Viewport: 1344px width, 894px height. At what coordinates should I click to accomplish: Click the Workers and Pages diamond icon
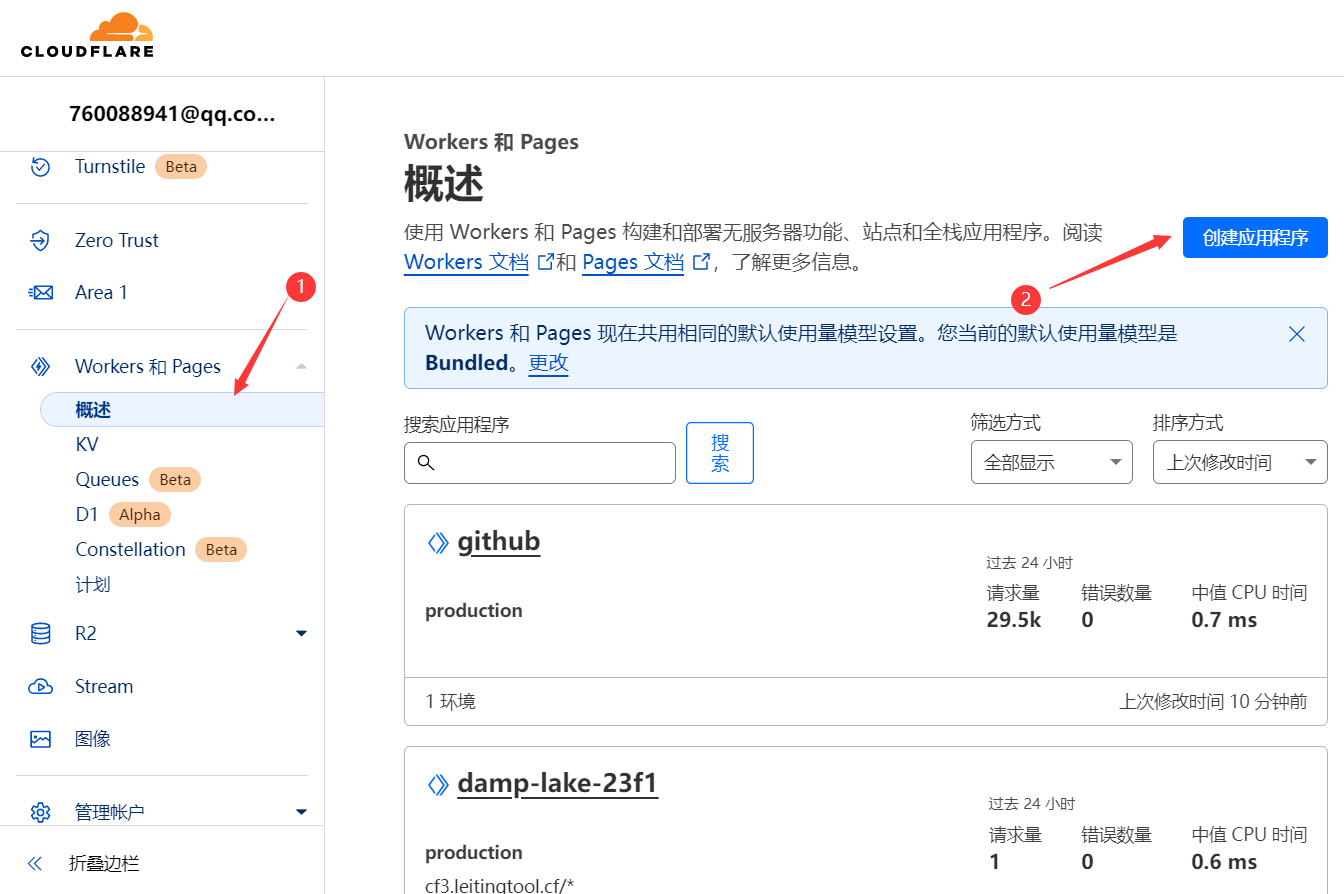pos(40,367)
